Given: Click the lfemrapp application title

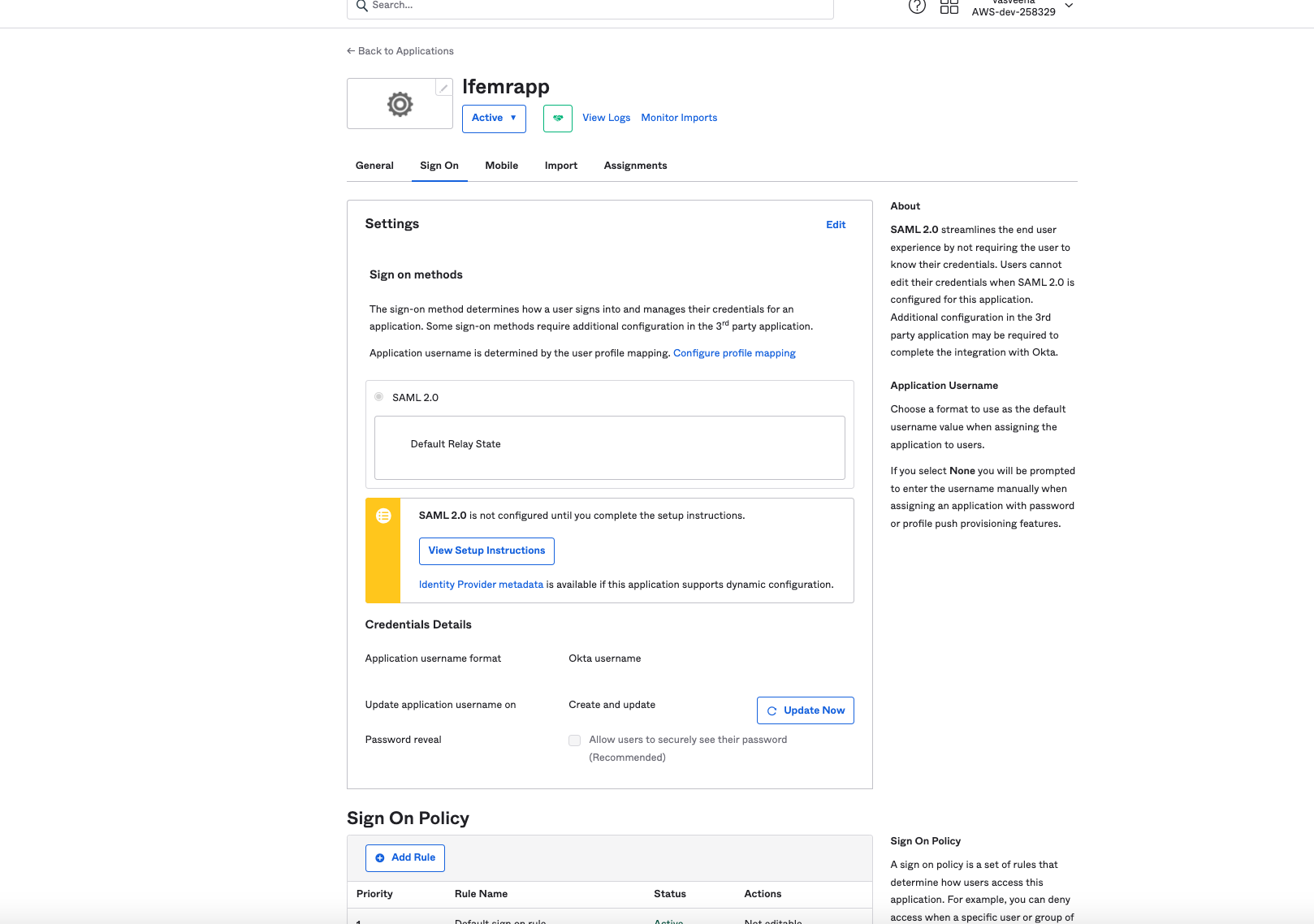Looking at the screenshot, I should (506, 86).
